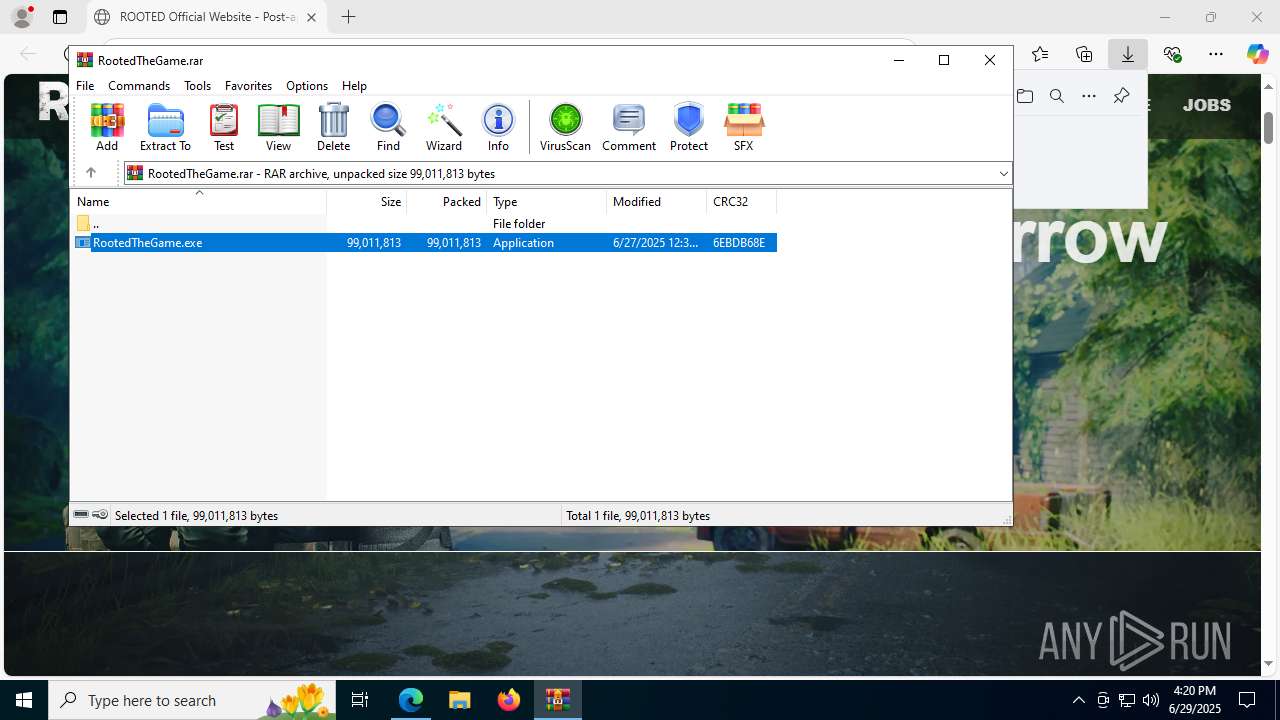Image resolution: width=1280 pixels, height=720 pixels.
Task: Close the ROOTED Official Website tab
Action: point(312,17)
